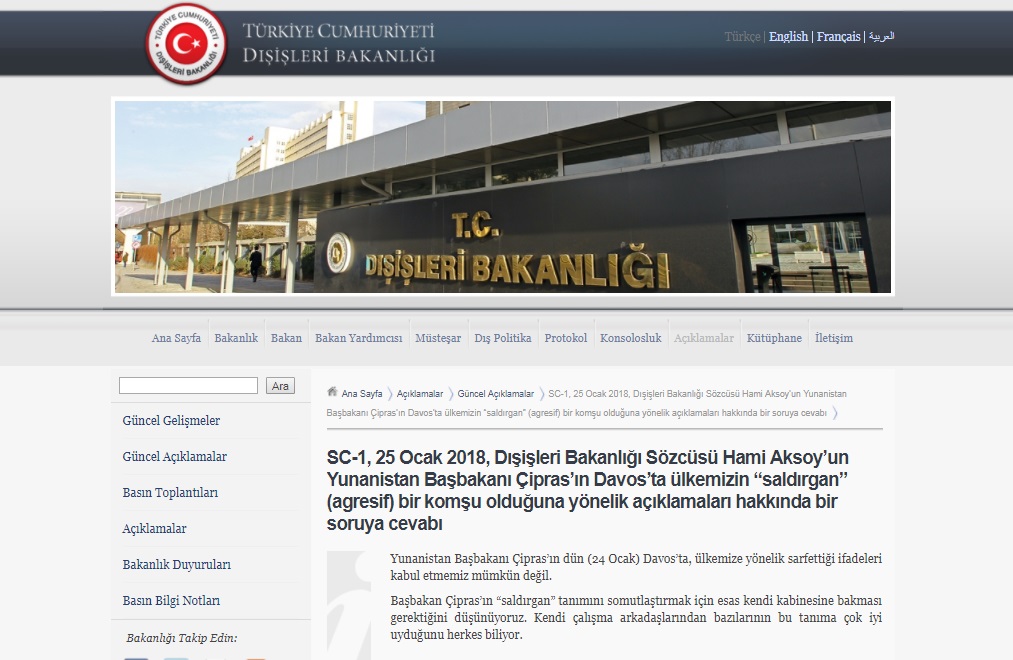Click the Turkish Foreign Ministry emblem logo

(185, 43)
